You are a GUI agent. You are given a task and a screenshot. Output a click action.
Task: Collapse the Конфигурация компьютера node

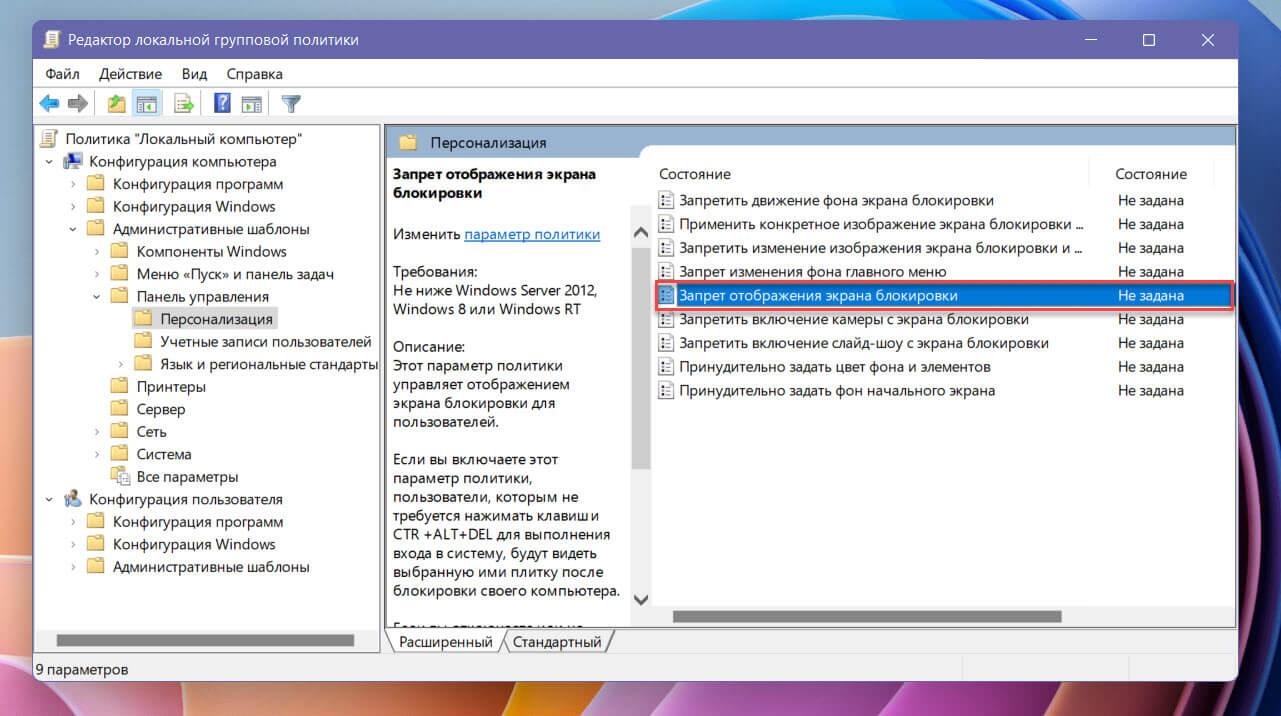49,162
